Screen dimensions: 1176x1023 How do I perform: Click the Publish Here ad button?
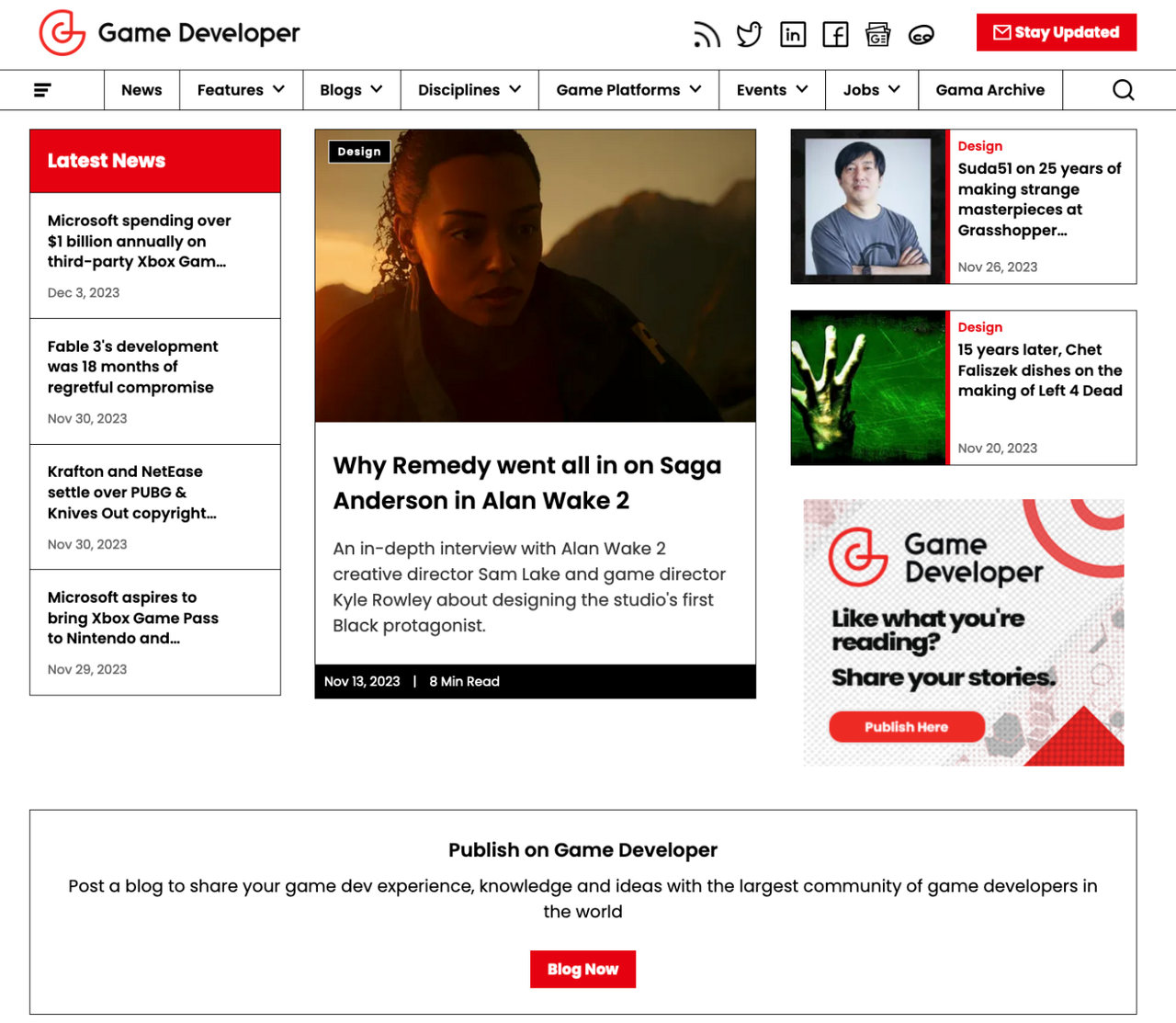pyautogui.click(x=906, y=727)
